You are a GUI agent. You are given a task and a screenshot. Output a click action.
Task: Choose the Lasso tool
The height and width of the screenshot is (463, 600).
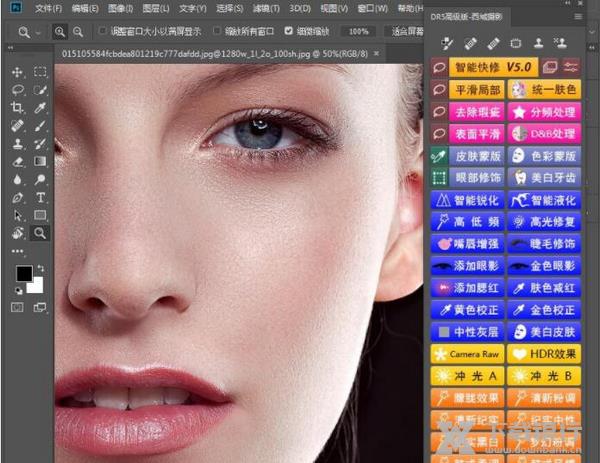click(17, 90)
